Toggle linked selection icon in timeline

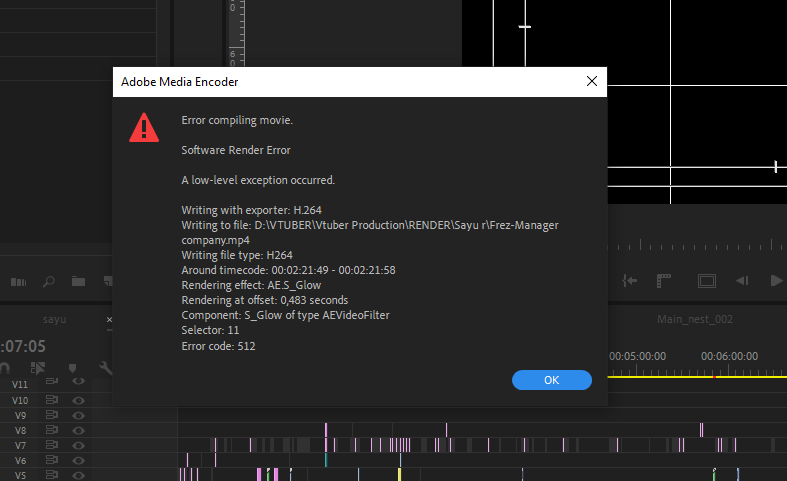[38, 368]
